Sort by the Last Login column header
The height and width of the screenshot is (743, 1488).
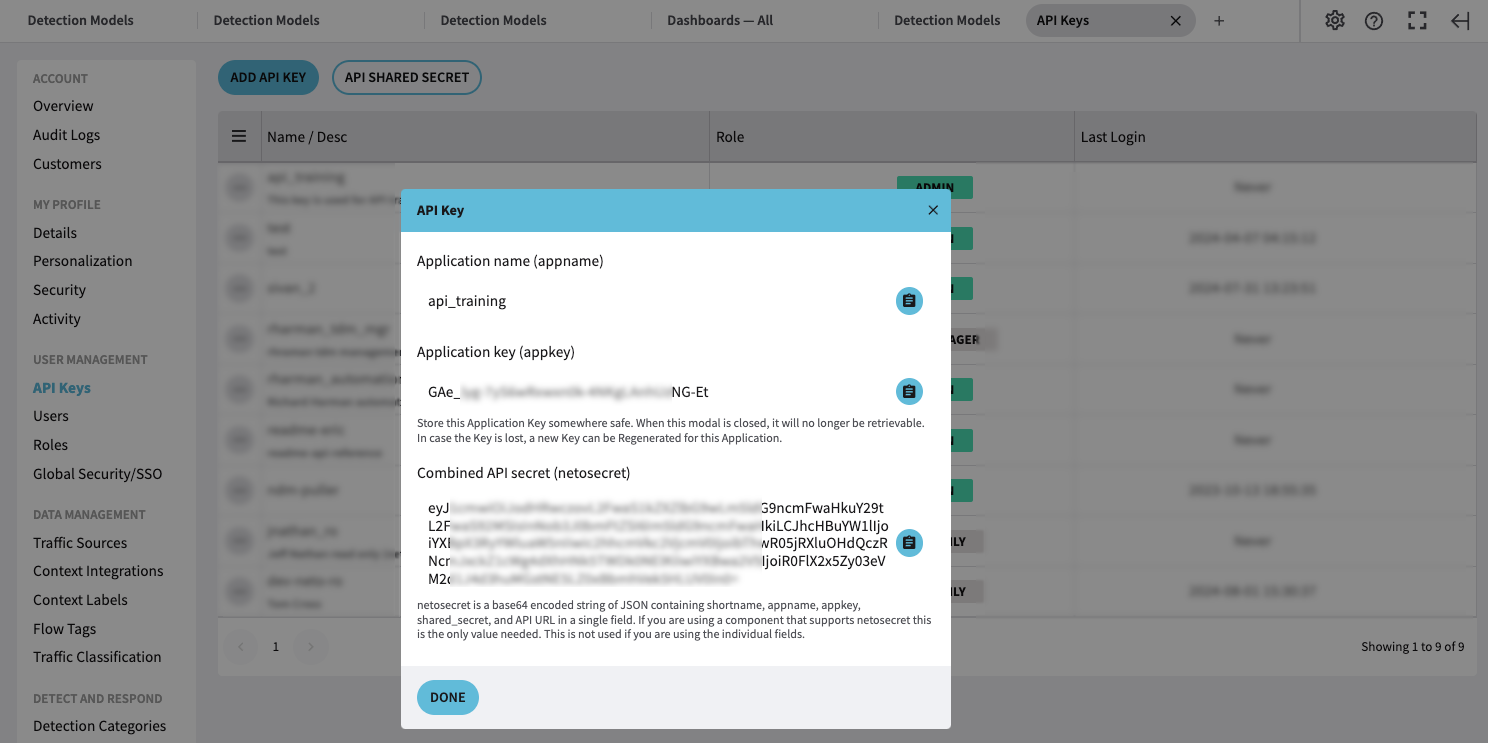coord(1112,137)
